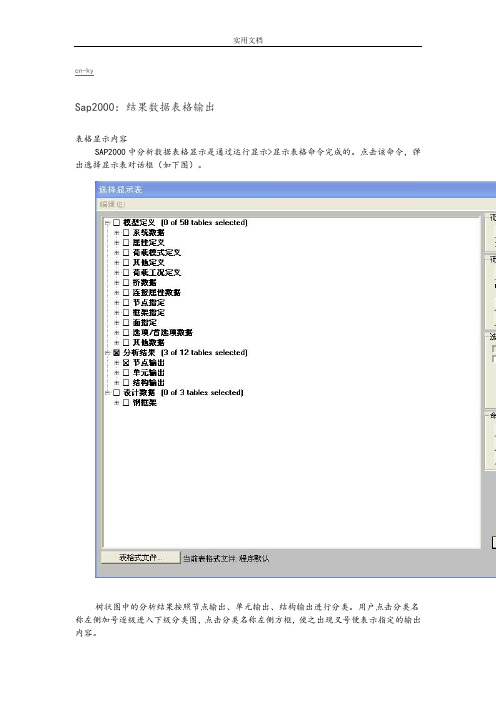Tick the 钢框架 checkbox
The width and height of the screenshot is (496, 702).
coord(126,402)
